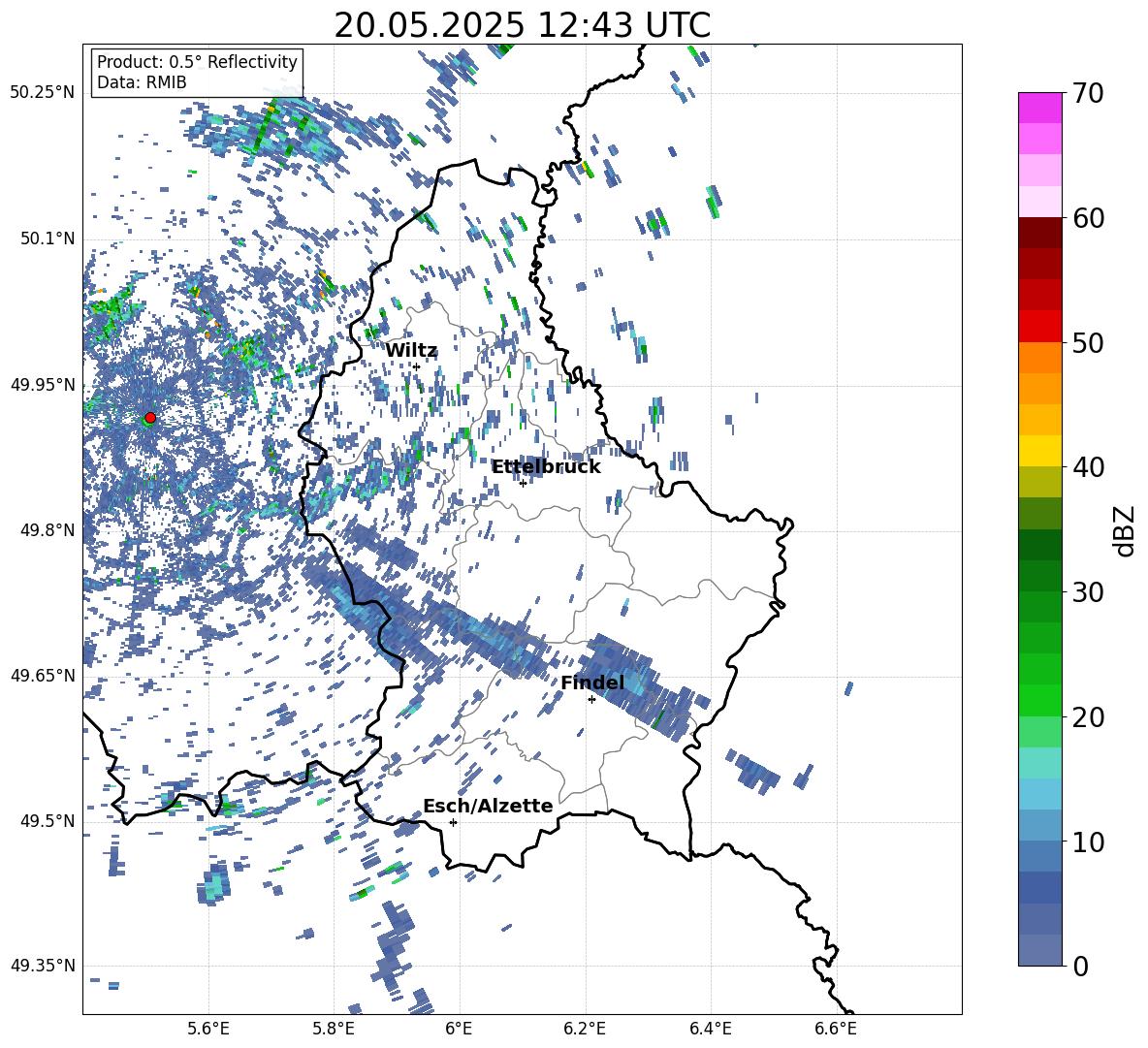Click the bright red colorbar swatch above 50
1148x1048 pixels.
click(1040, 327)
